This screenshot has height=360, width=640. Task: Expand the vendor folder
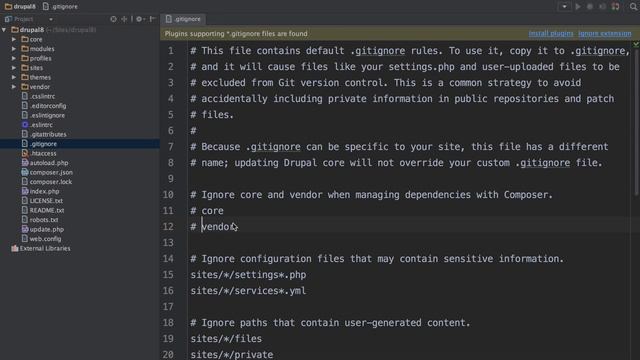14,87
